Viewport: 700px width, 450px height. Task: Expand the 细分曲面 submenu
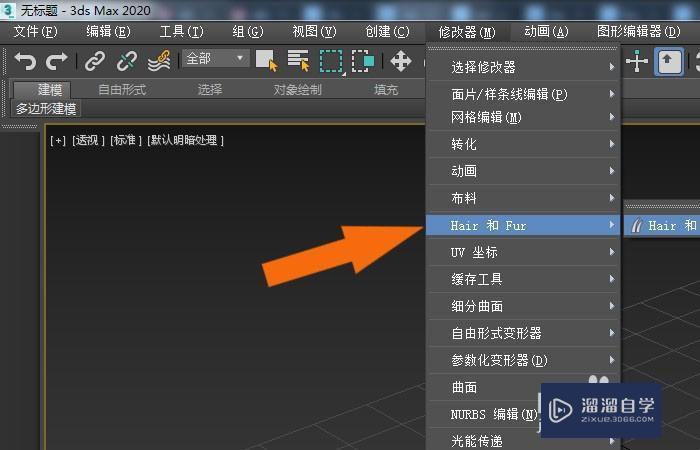[x=523, y=306]
